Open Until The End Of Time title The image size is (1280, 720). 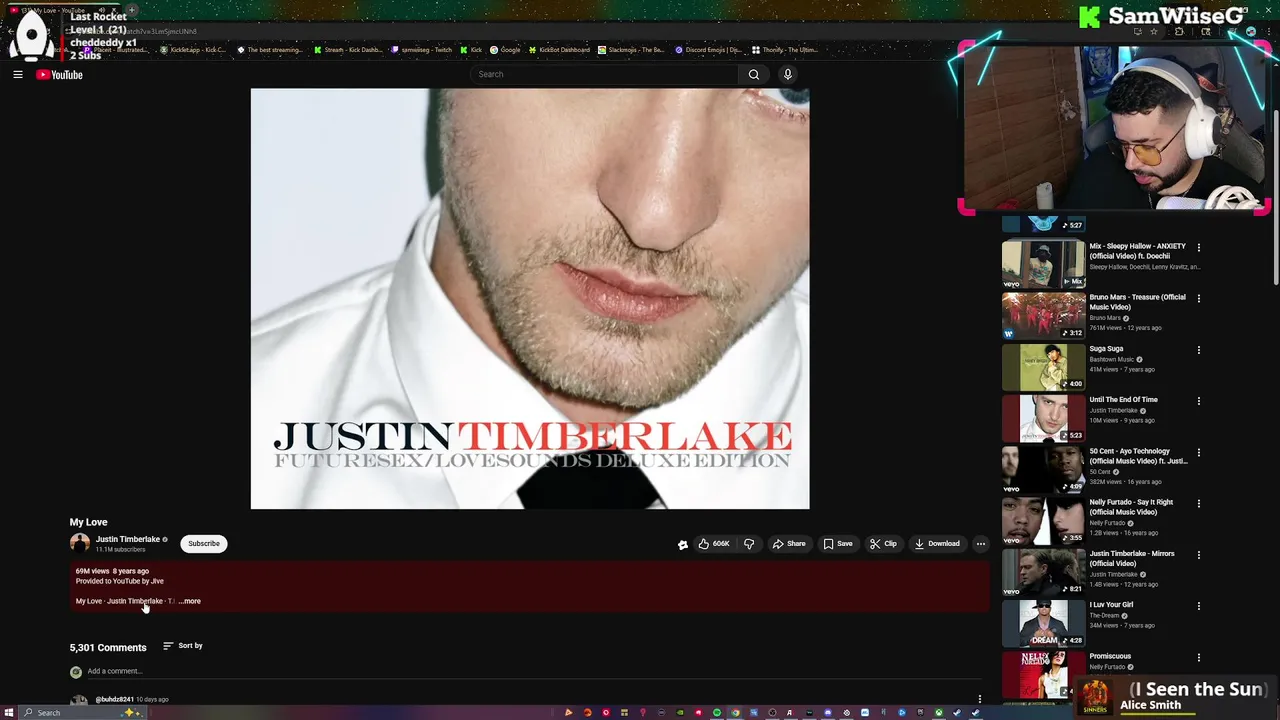click(1123, 400)
